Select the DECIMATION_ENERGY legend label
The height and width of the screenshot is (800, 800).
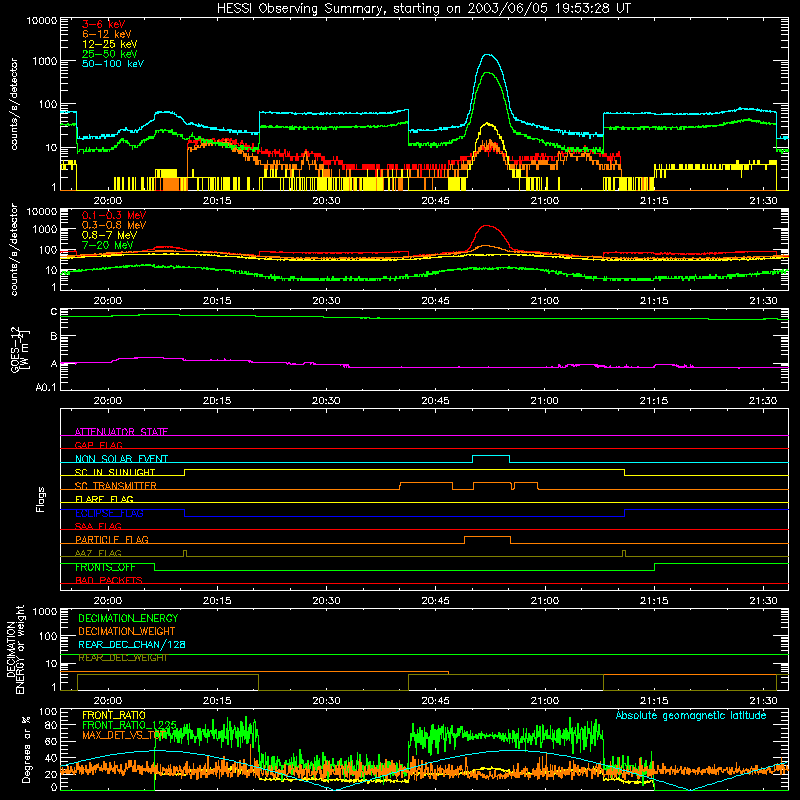[128, 618]
